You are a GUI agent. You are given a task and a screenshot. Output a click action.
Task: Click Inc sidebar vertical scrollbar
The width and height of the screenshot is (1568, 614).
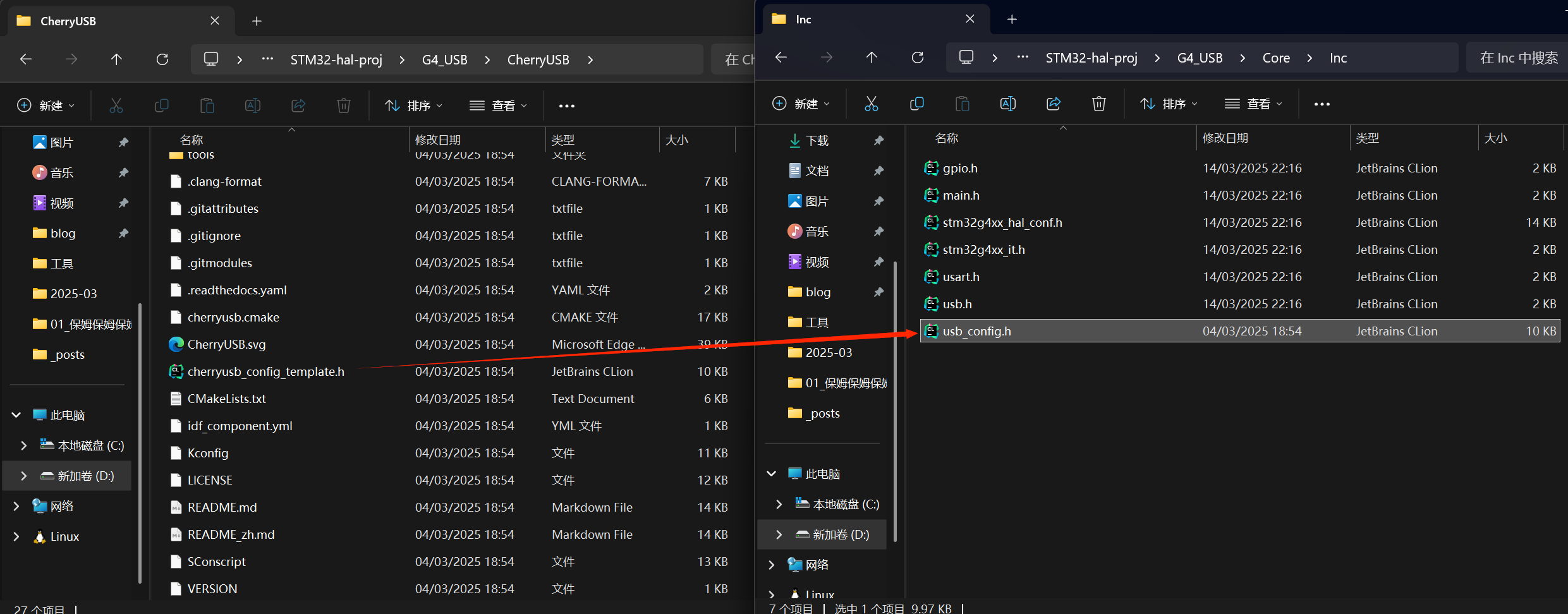point(895,402)
